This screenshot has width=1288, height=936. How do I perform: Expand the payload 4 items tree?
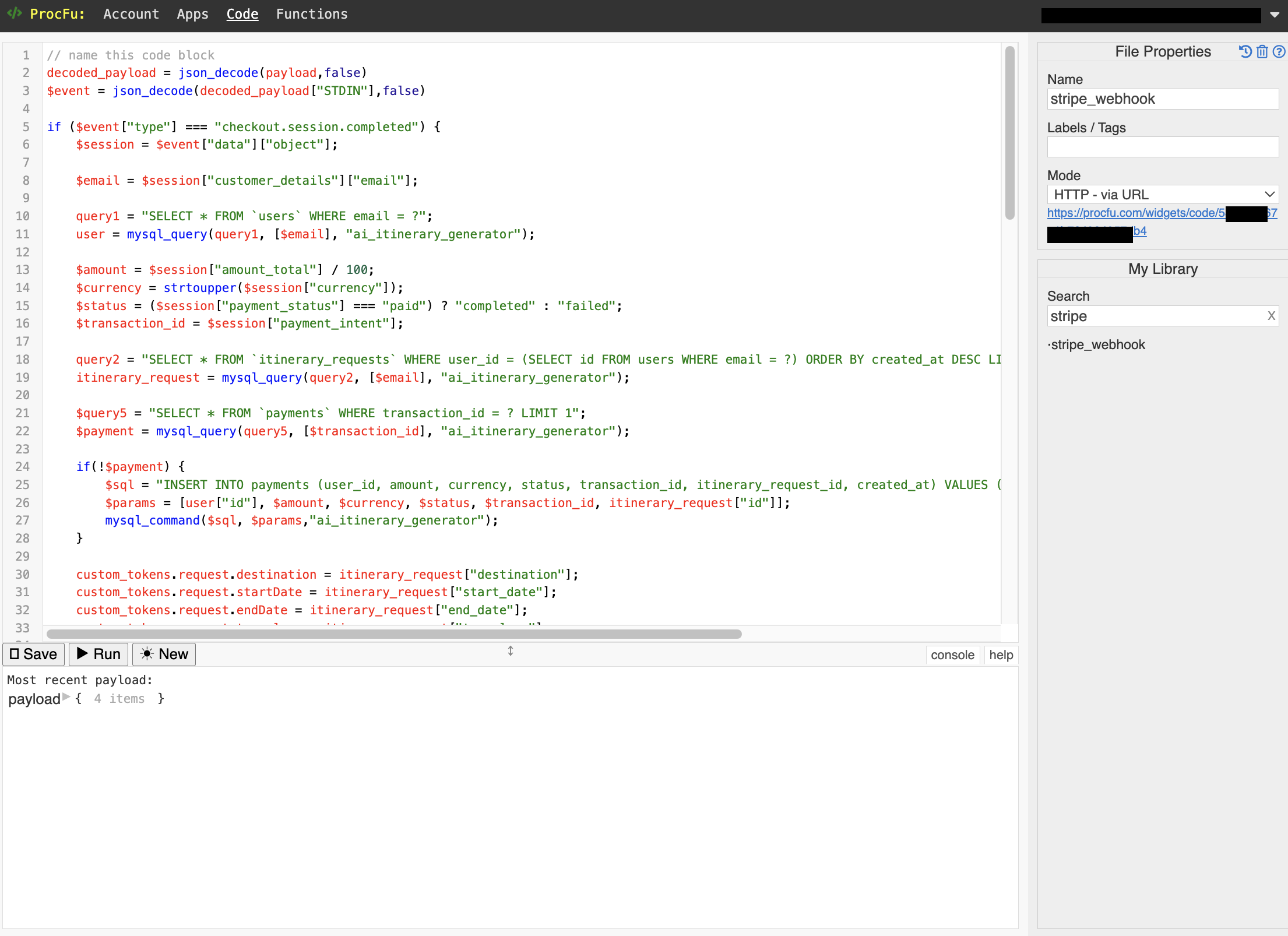click(66, 697)
